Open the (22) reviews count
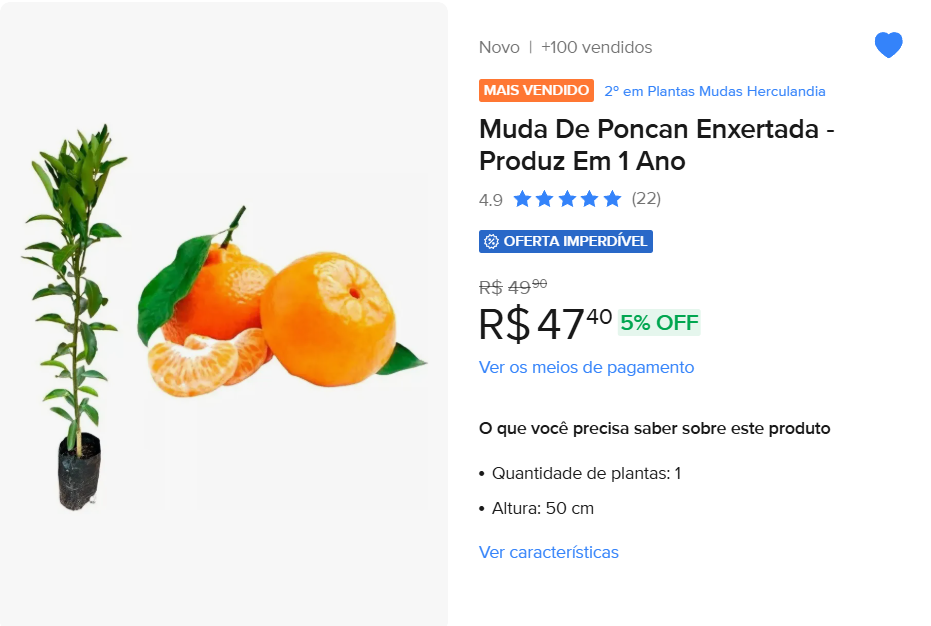 point(646,199)
